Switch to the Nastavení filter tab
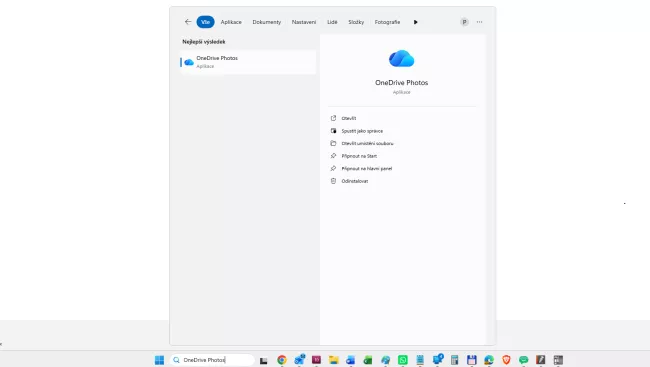Screen dimensions: 650x367 tap(303, 22)
